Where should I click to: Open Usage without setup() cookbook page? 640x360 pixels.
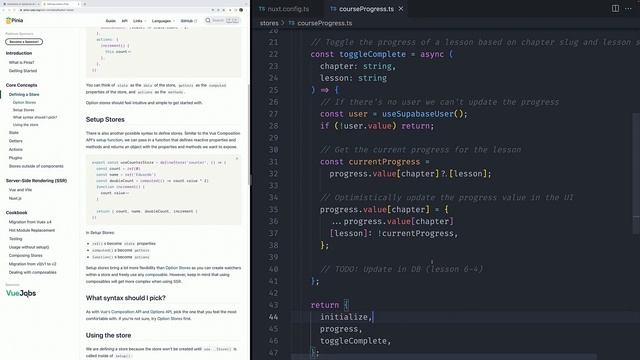click(29, 247)
